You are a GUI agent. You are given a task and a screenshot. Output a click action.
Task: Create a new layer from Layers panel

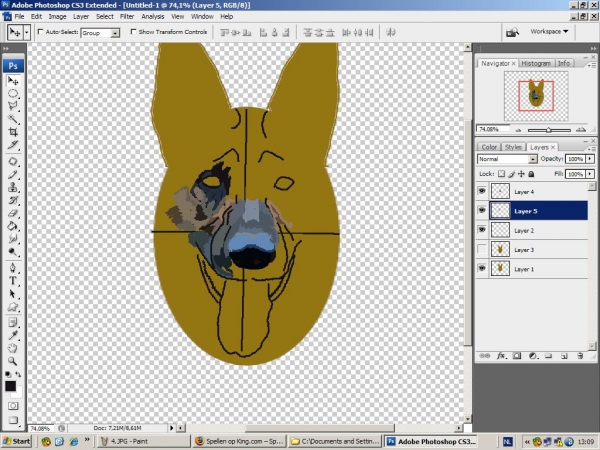coord(564,356)
